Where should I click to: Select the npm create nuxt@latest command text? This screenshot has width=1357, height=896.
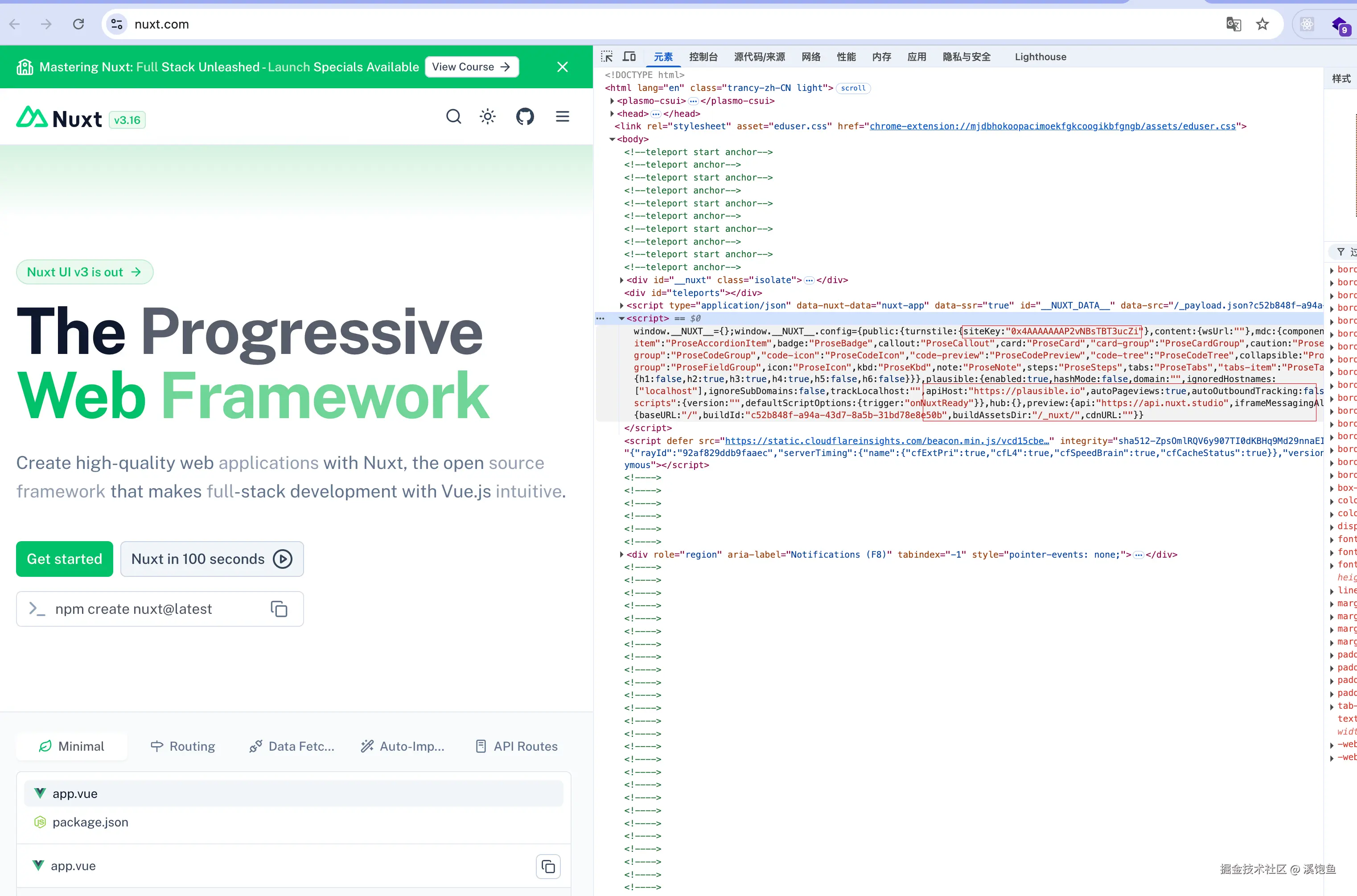(134, 609)
